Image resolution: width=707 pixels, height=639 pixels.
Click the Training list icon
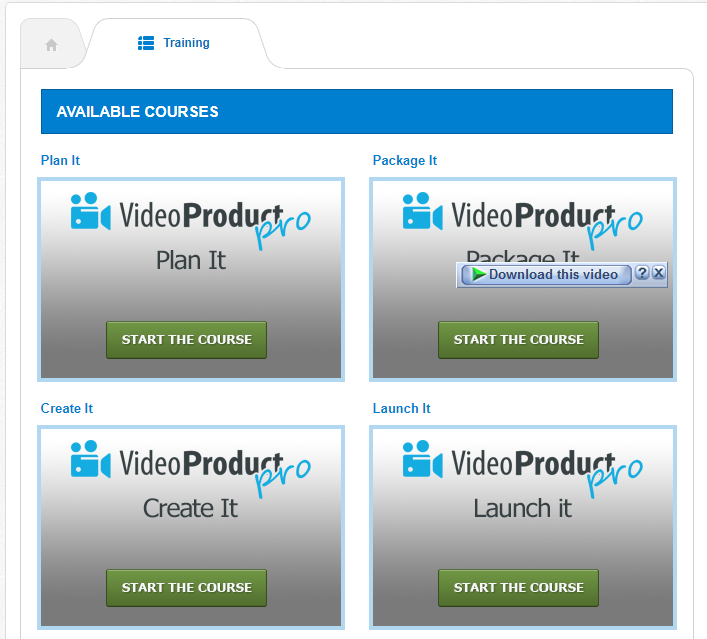pyautogui.click(x=146, y=43)
